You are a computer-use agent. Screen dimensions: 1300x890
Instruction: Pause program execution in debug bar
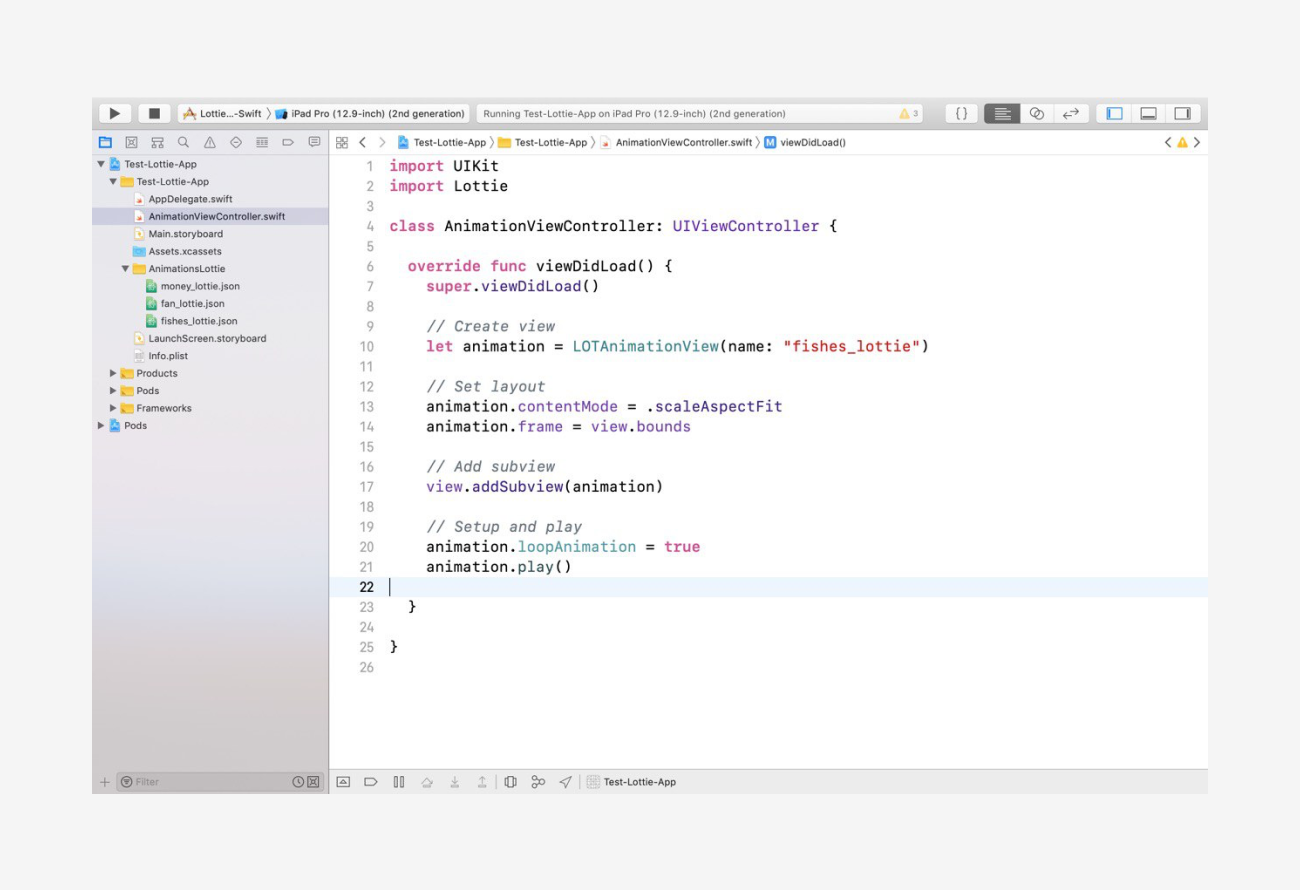pyautogui.click(x=398, y=782)
